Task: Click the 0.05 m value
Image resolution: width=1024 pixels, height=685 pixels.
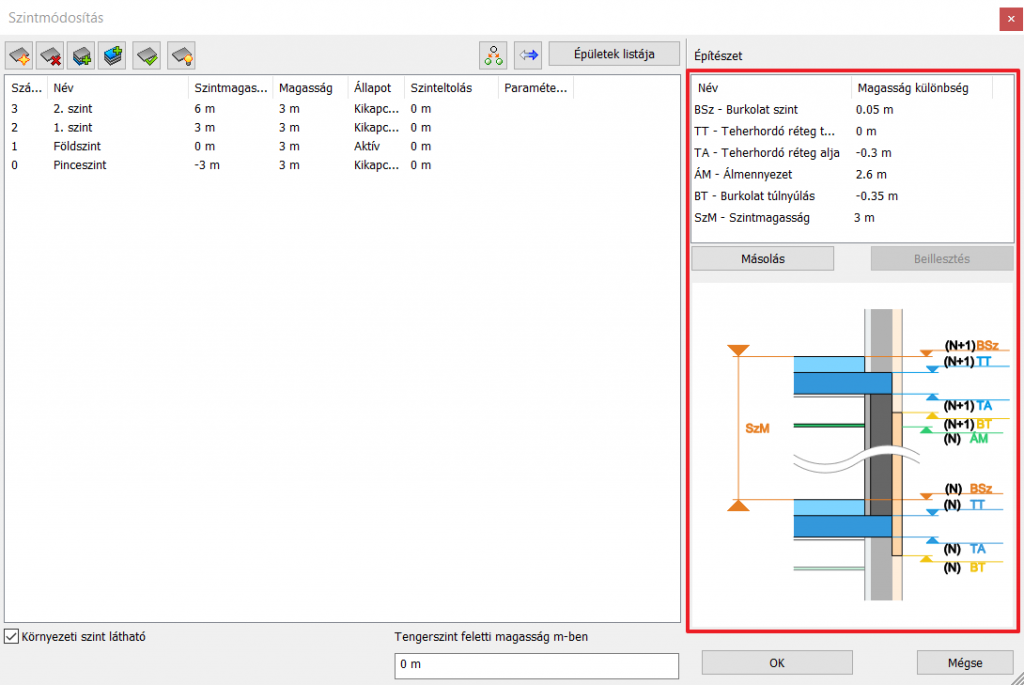Action: 874,110
